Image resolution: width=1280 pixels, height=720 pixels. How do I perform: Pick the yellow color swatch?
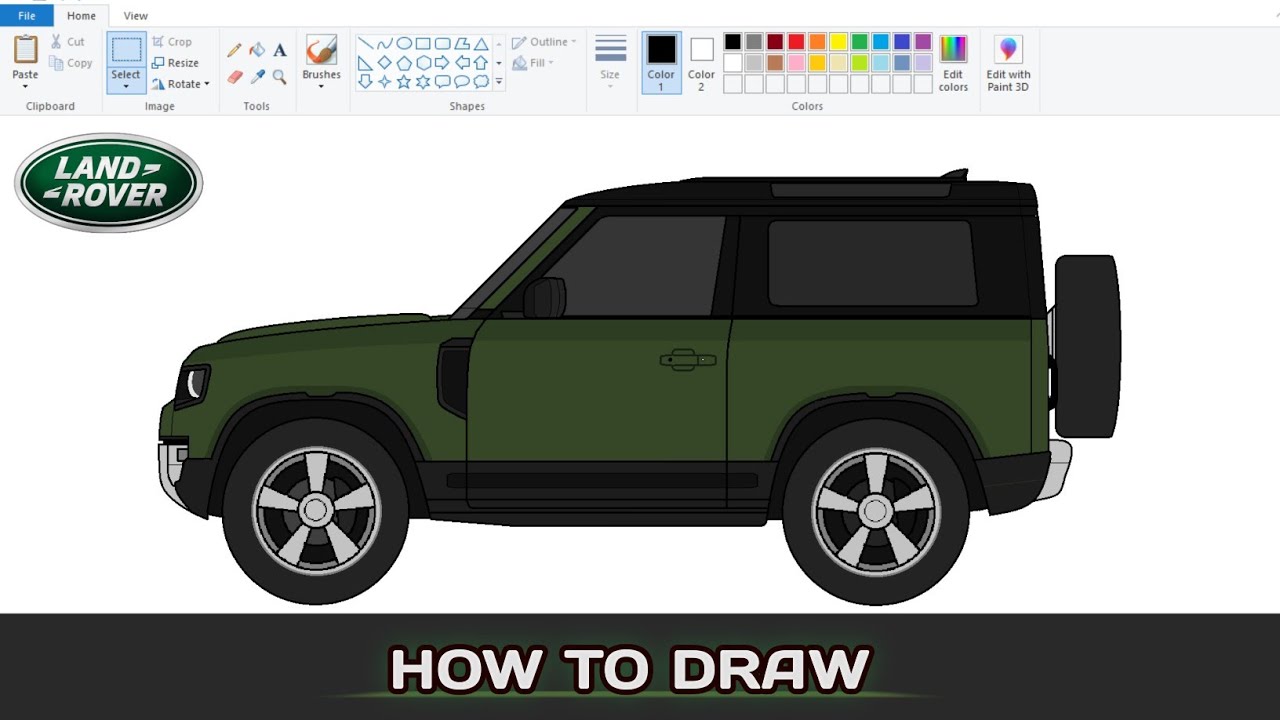pos(838,42)
